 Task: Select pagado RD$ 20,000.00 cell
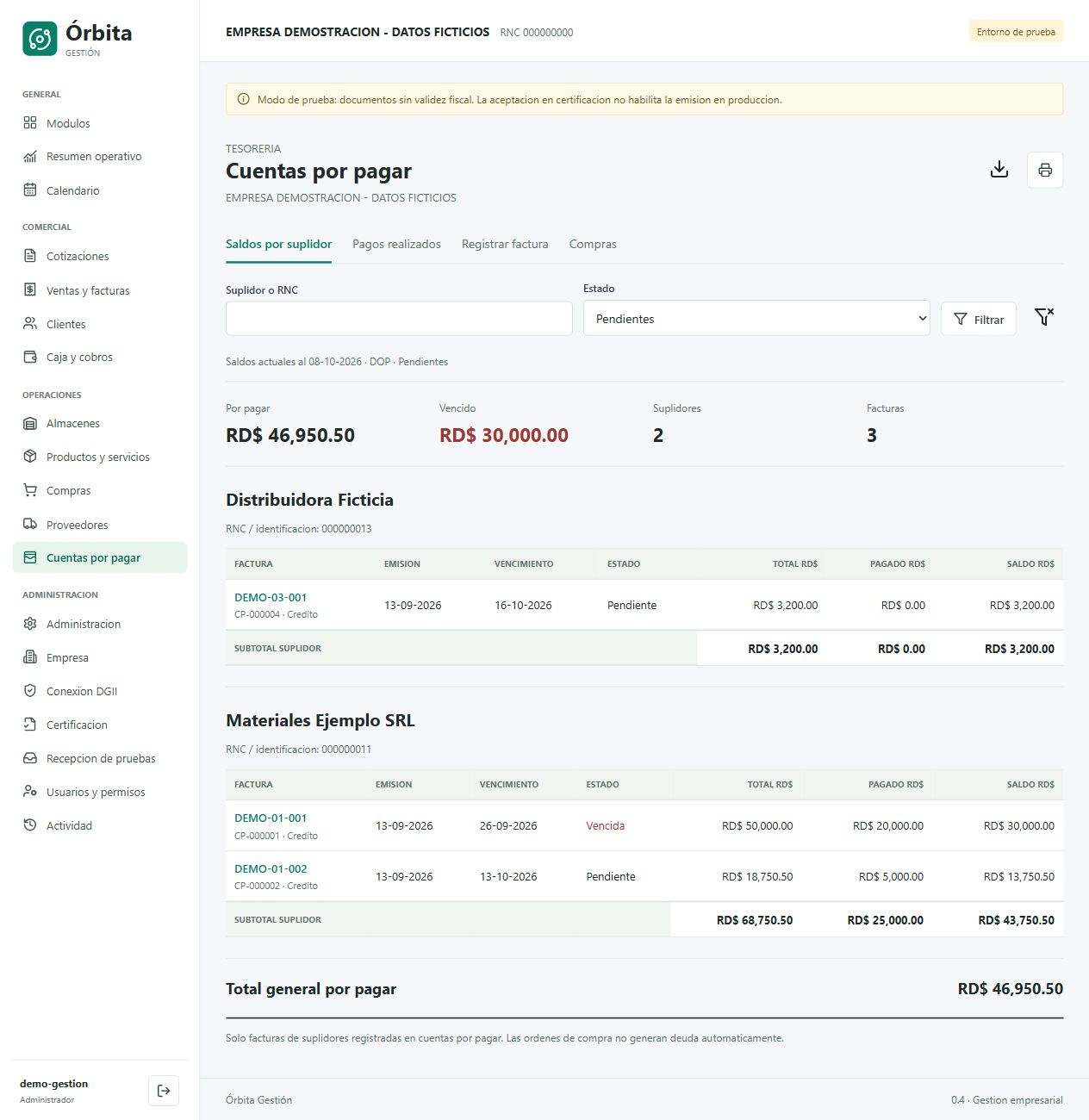point(888,825)
